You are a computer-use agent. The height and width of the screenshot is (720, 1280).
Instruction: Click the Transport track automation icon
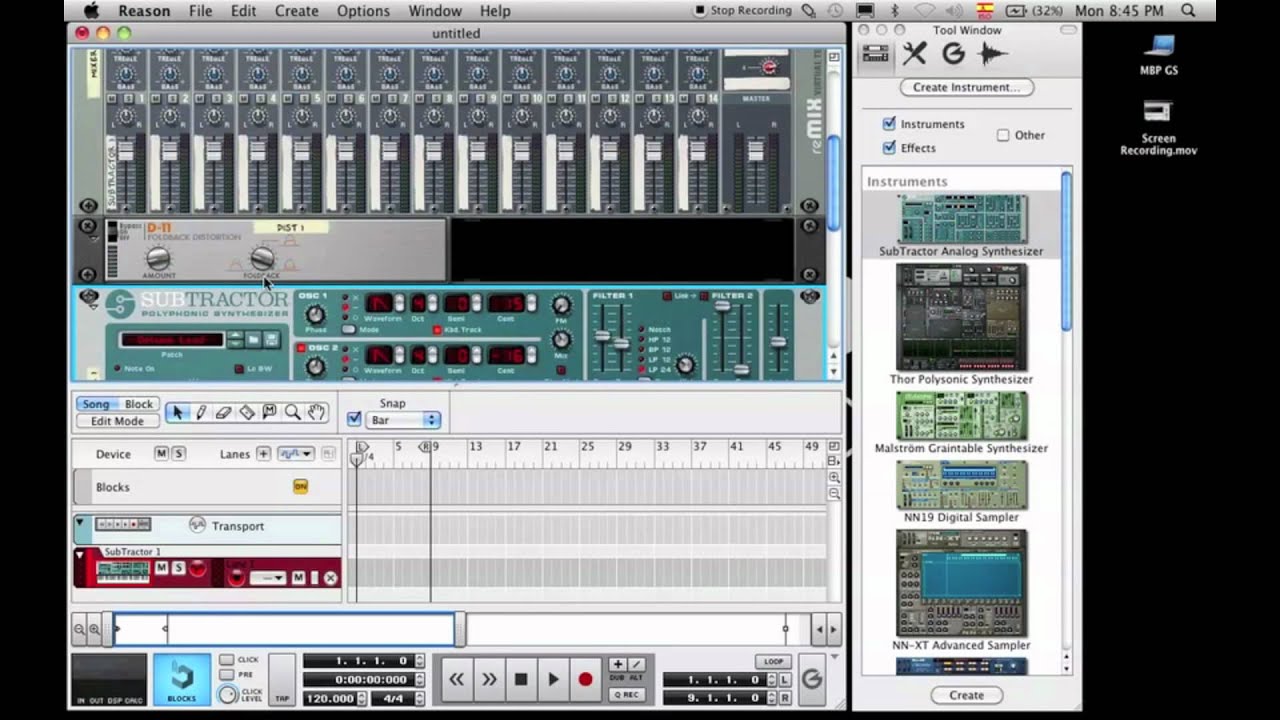tap(197, 525)
